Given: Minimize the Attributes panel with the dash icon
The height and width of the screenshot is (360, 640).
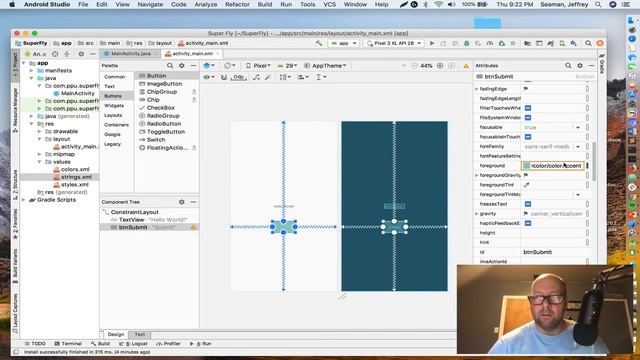Looking at the screenshot, I should point(591,66).
